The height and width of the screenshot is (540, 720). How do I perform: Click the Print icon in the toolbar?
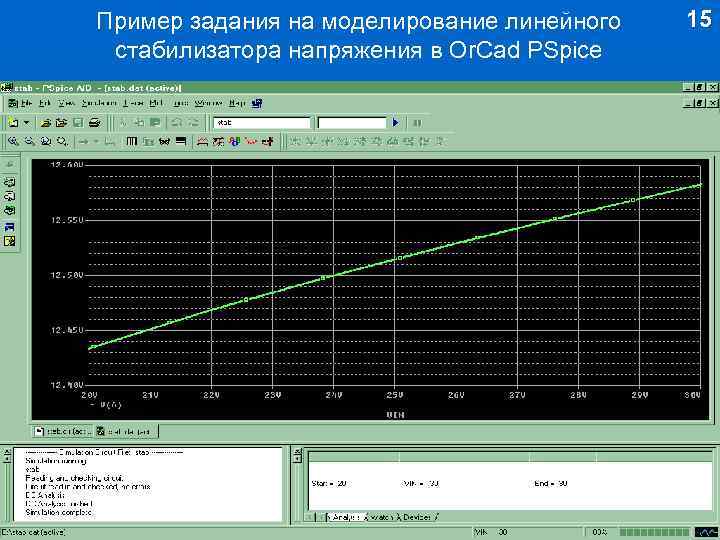tap(95, 123)
